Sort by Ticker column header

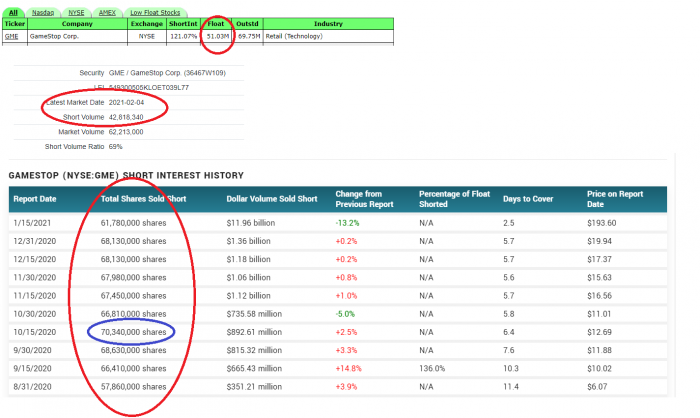pyautogui.click(x=15, y=24)
